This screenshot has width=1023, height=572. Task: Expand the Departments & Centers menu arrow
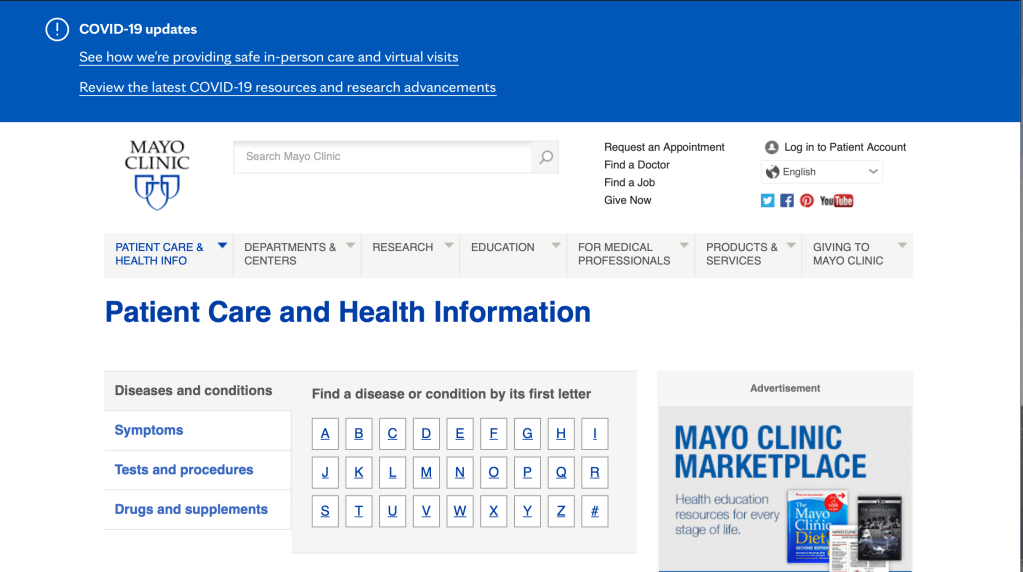pos(350,245)
